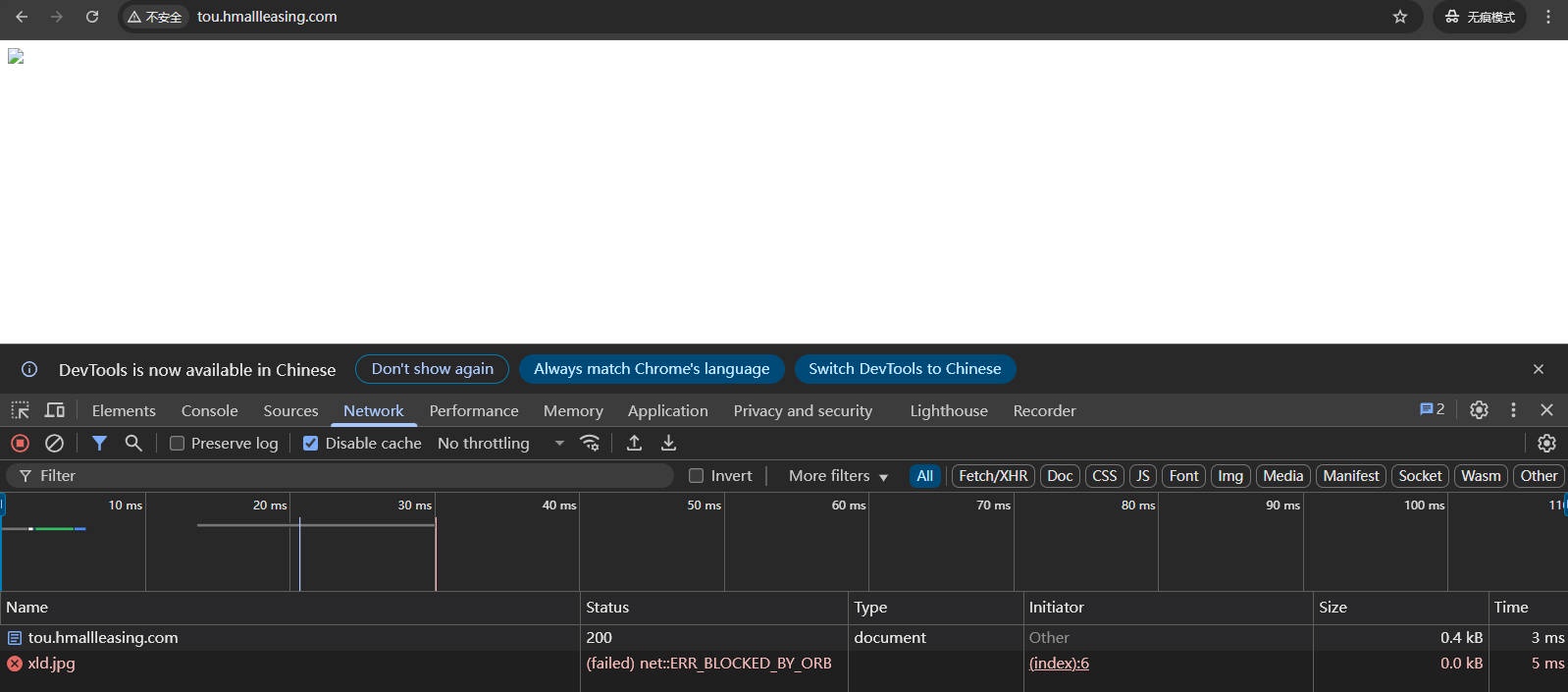Switch to the Console tab
The image size is (1568, 692).
tap(209, 411)
